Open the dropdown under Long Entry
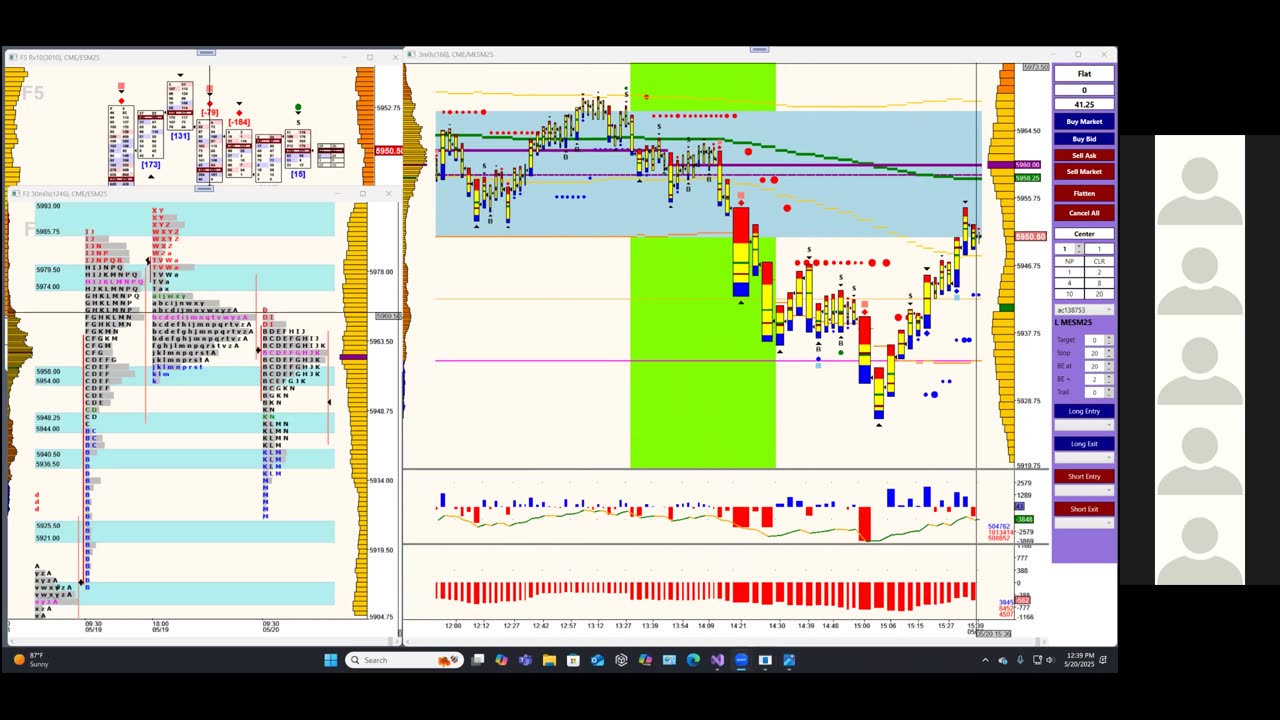This screenshot has width=1280, height=720. (x=1084, y=425)
